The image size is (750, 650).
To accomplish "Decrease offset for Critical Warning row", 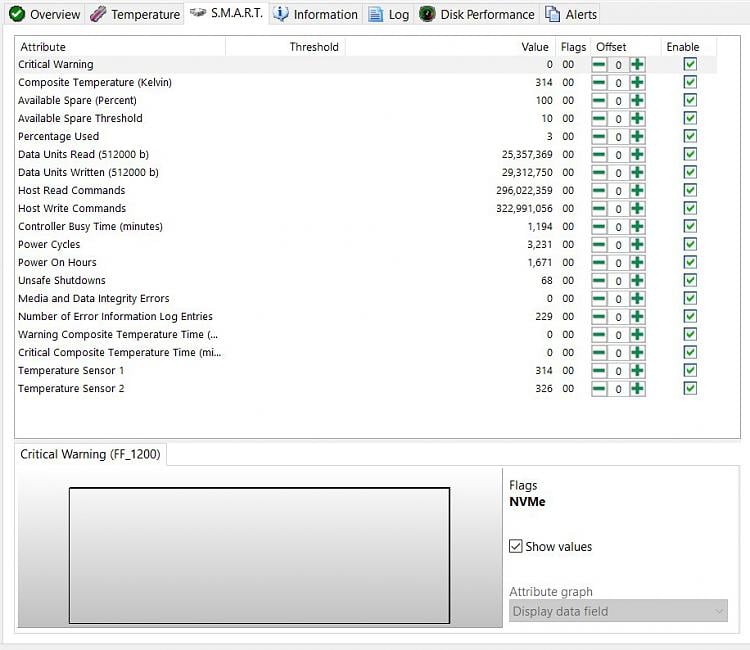I will 599,65.
